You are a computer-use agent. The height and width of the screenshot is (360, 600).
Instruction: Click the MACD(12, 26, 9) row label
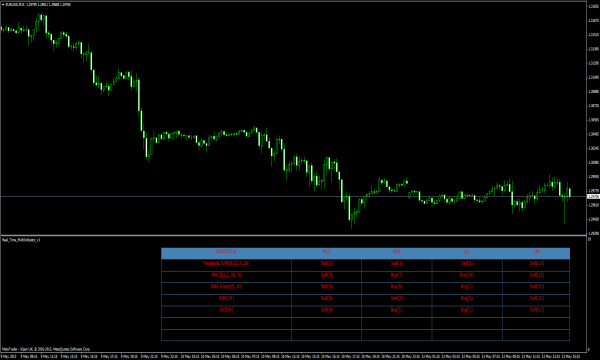click(x=226, y=275)
